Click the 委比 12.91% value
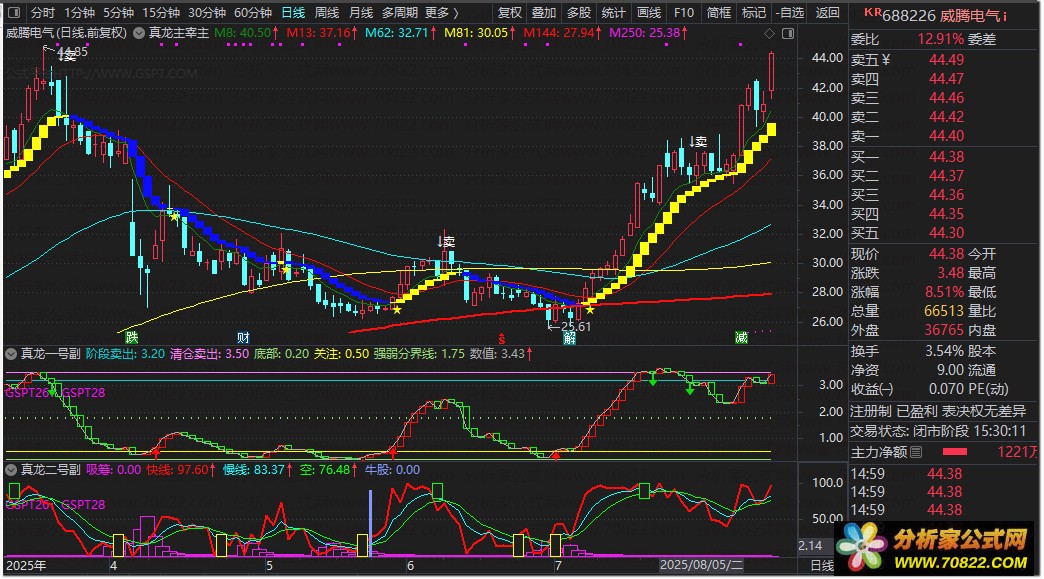Viewport: 1044px width, 579px height. click(940, 39)
